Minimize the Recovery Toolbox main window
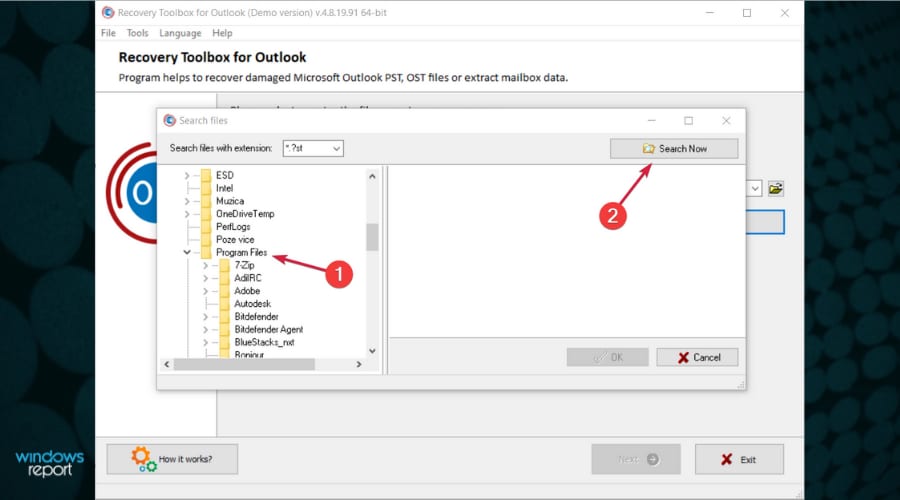The width and height of the screenshot is (900, 500). [710, 13]
